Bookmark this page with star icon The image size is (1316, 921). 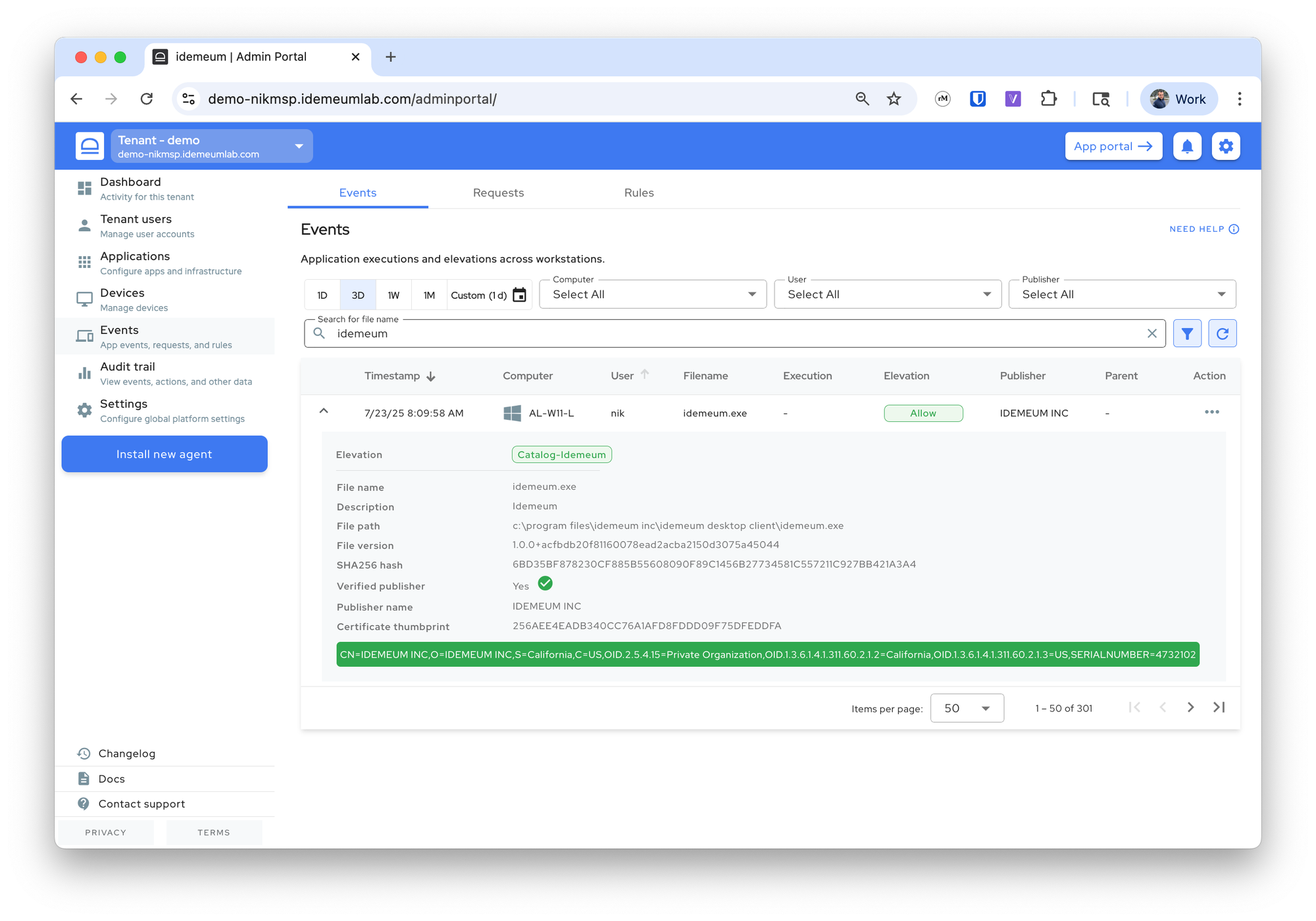tap(894, 99)
